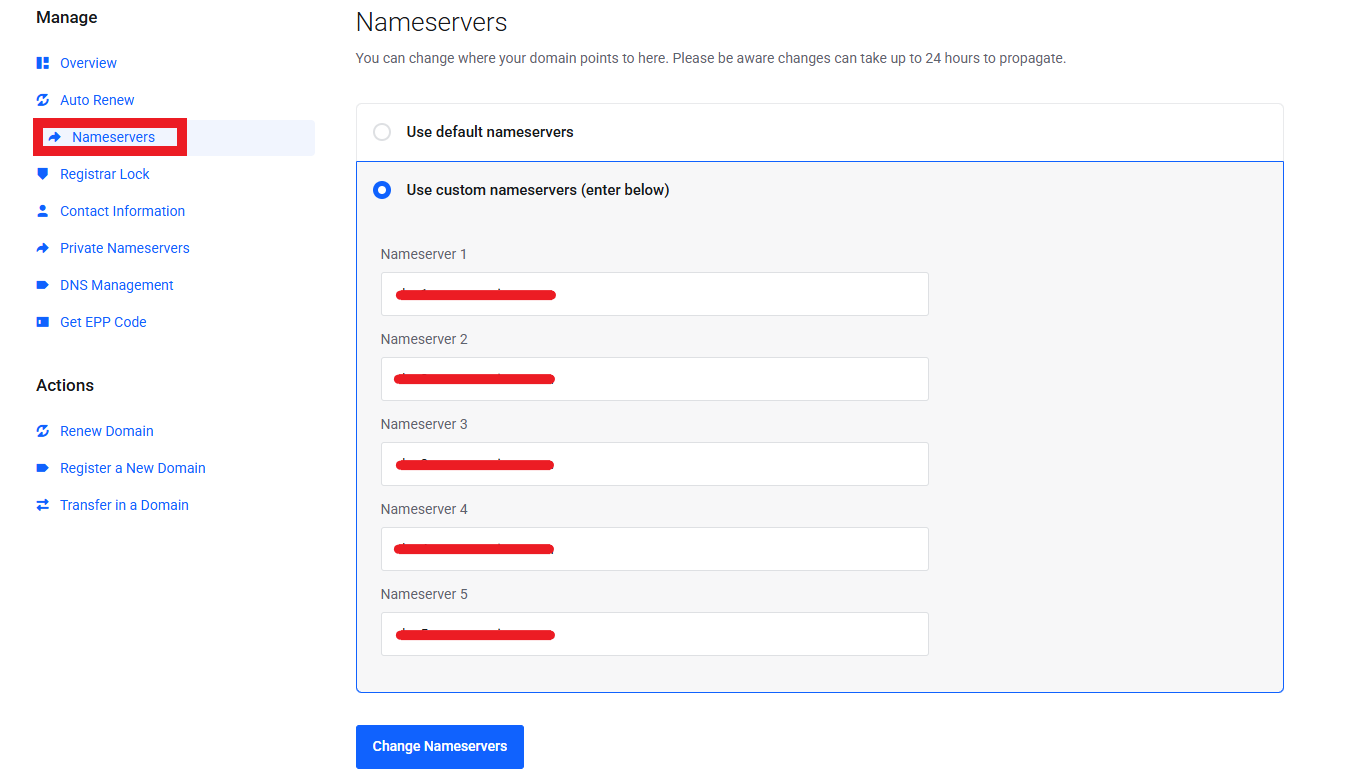This screenshot has height=769, width=1368.
Task: Click the Overview dashboard icon
Action: pos(43,63)
